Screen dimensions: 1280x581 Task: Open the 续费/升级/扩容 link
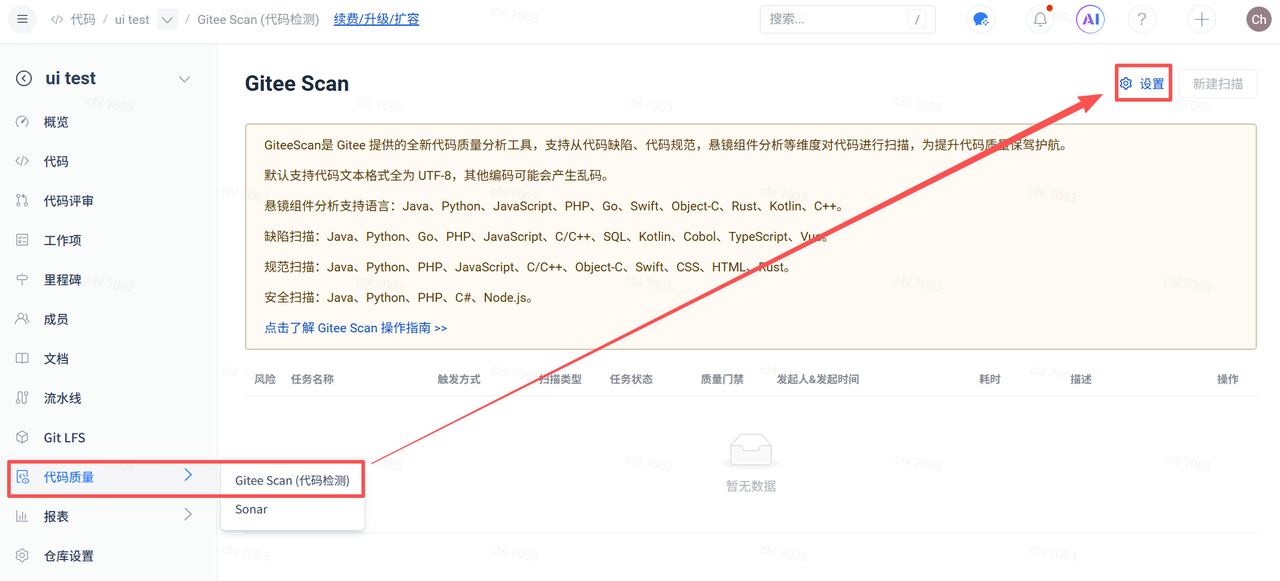coord(376,19)
